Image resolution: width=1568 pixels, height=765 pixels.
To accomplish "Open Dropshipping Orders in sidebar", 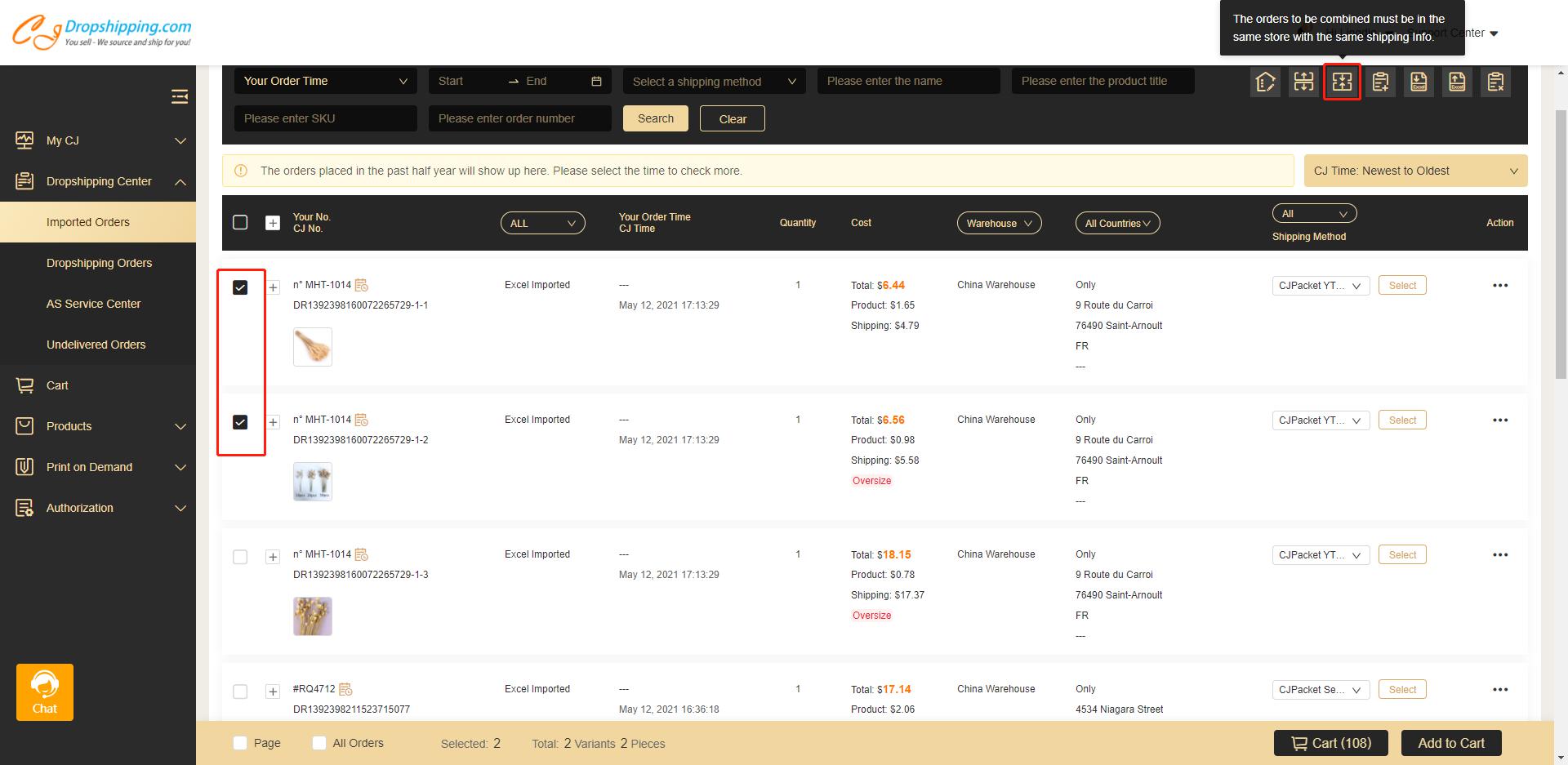I will click(99, 263).
